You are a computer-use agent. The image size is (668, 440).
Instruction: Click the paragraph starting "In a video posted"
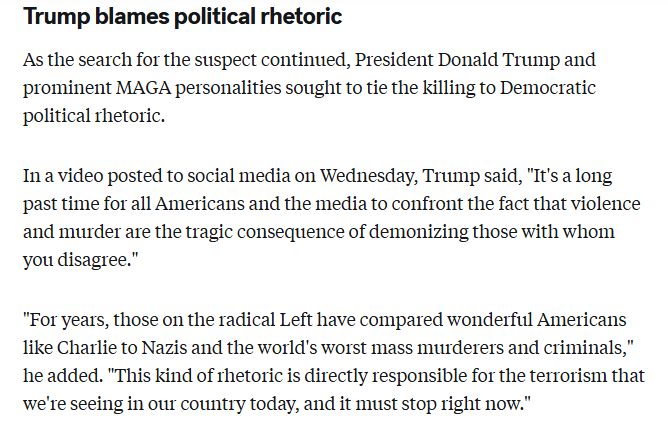(x=331, y=218)
